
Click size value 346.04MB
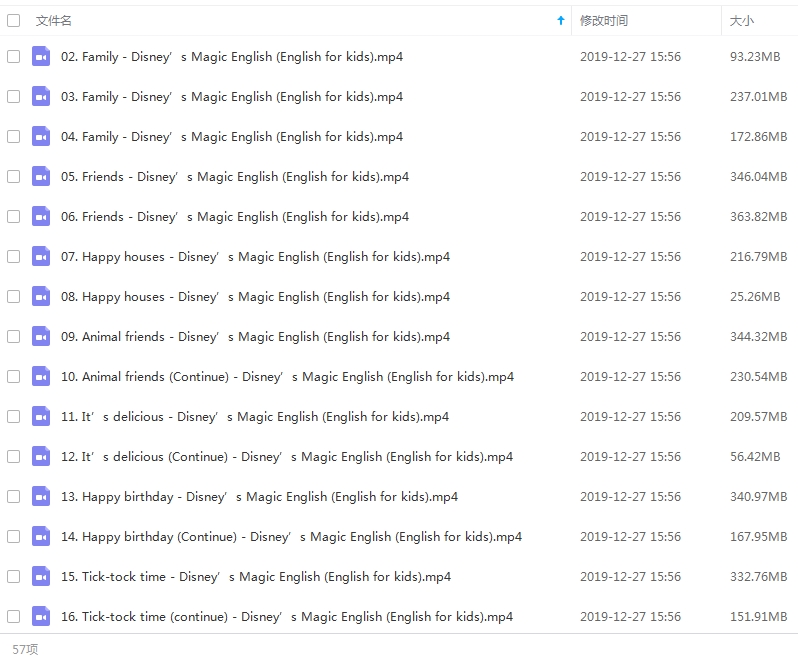point(758,177)
